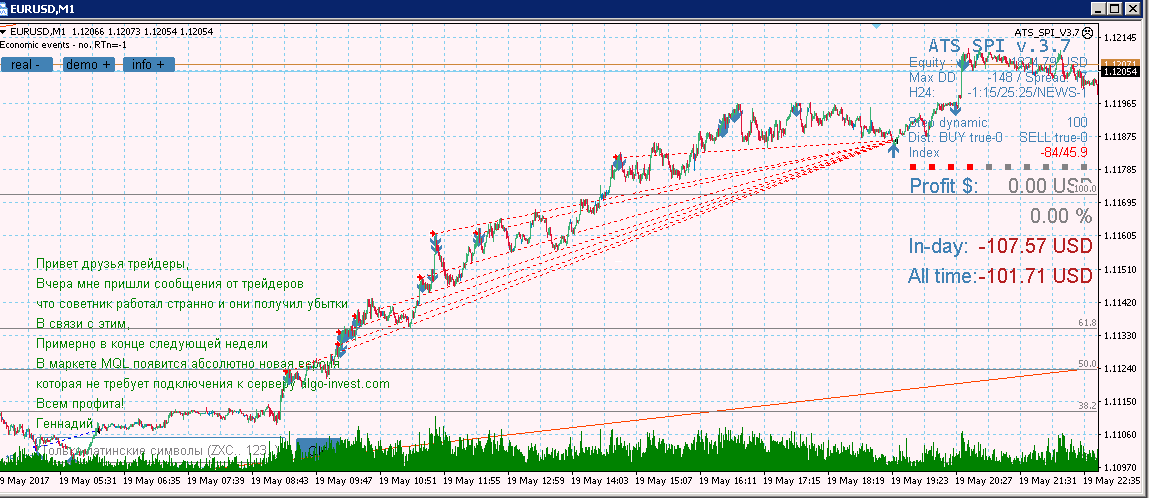The height and width of the screenshot is (498, 1150).
Task: Click the 1.12145 price scale label
Action: (x=1121, y=37)
